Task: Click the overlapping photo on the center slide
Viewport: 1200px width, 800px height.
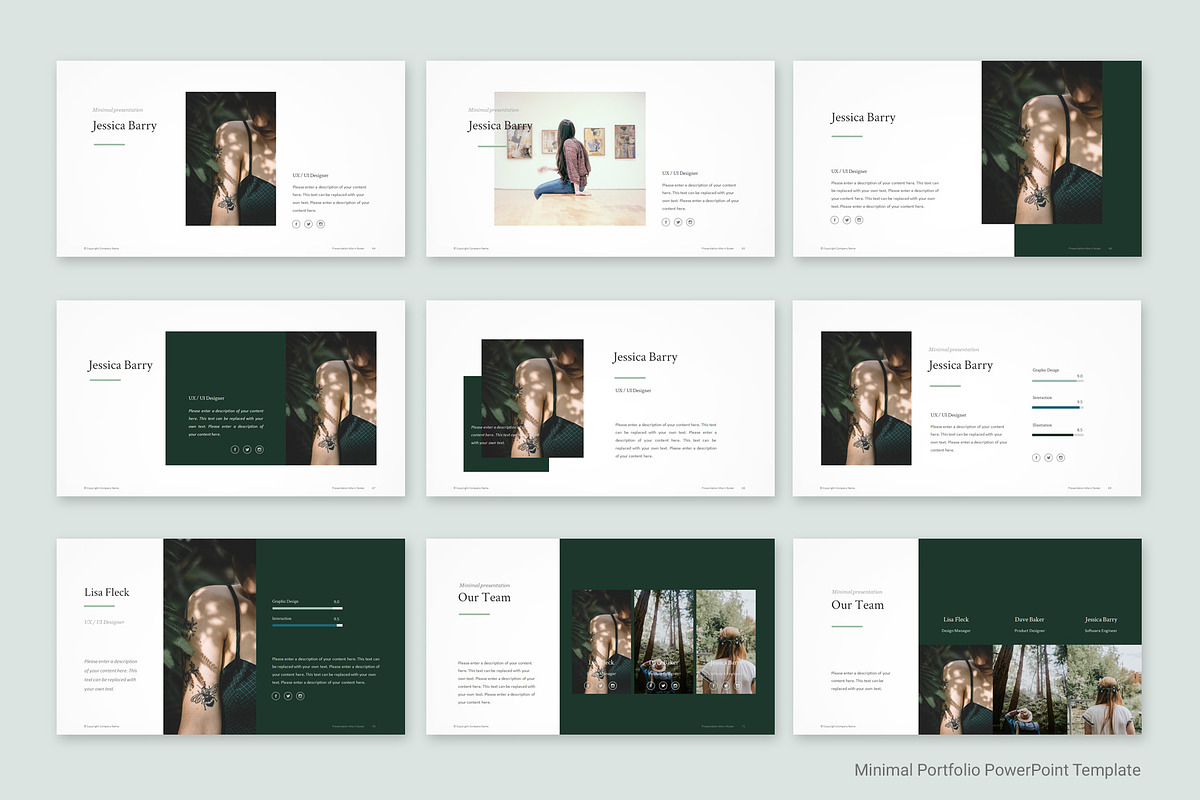Action: coord(532,398)
